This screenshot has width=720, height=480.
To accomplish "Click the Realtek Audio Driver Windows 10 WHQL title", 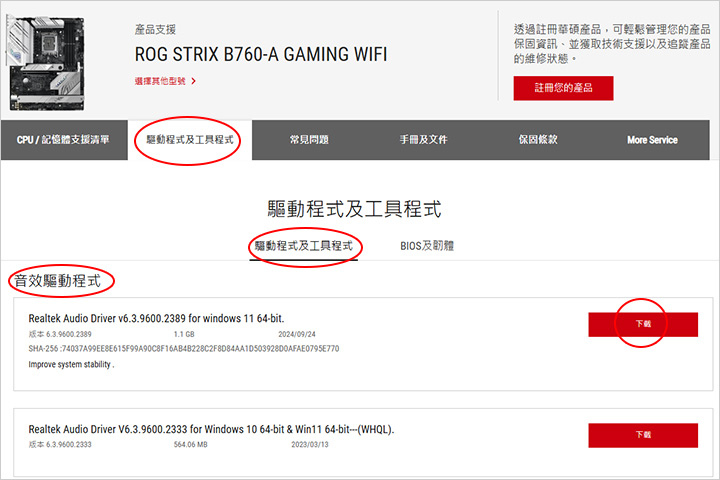I will click(211, 429).
